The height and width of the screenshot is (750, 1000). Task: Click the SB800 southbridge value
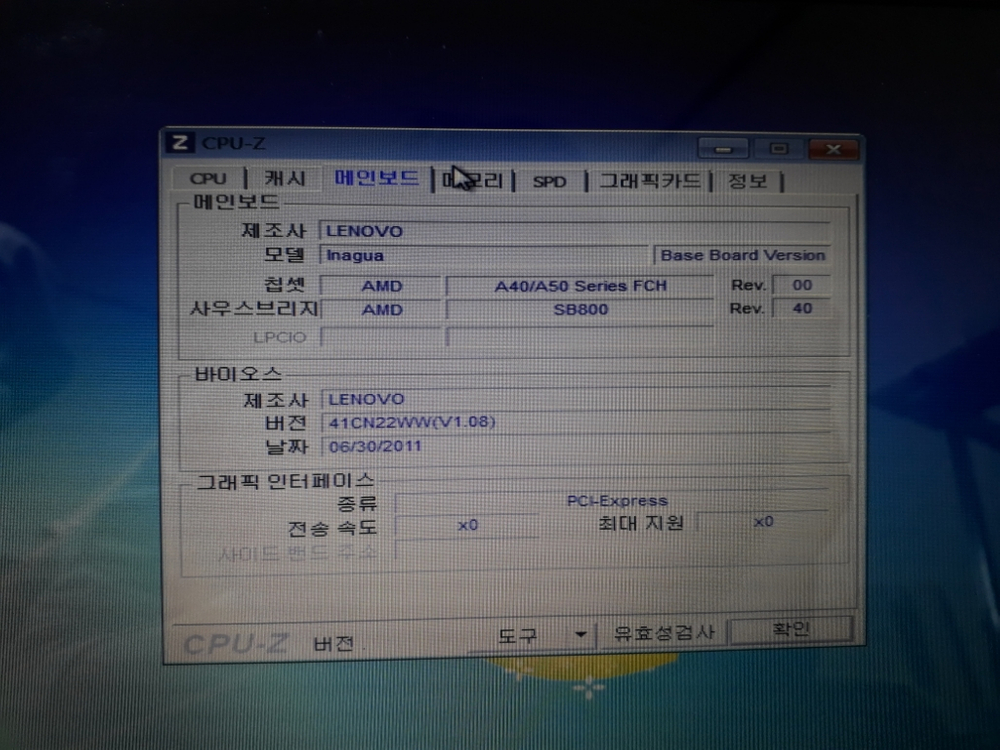click(x=580, y=310)
